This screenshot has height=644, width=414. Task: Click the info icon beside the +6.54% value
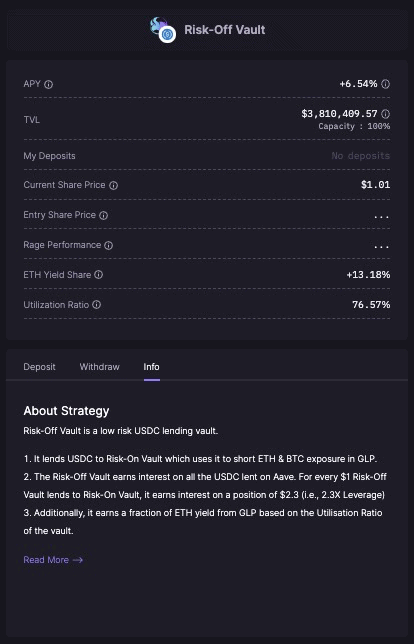pyautogui.click(x=385, y=84)
